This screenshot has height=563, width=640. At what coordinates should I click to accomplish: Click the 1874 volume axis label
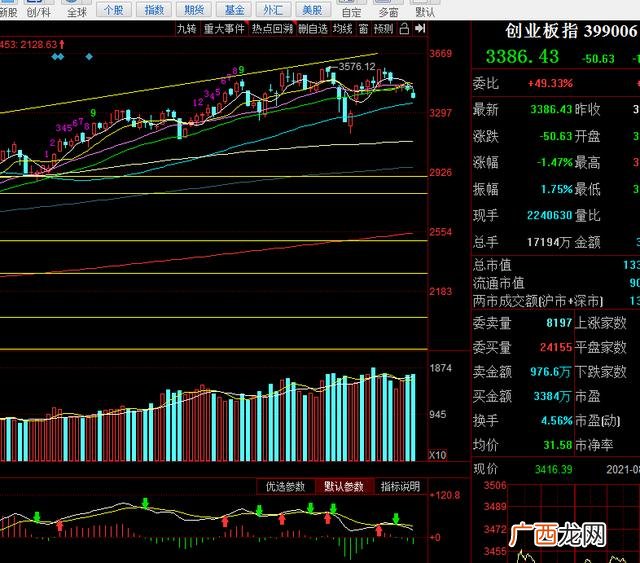coord(441,368)
